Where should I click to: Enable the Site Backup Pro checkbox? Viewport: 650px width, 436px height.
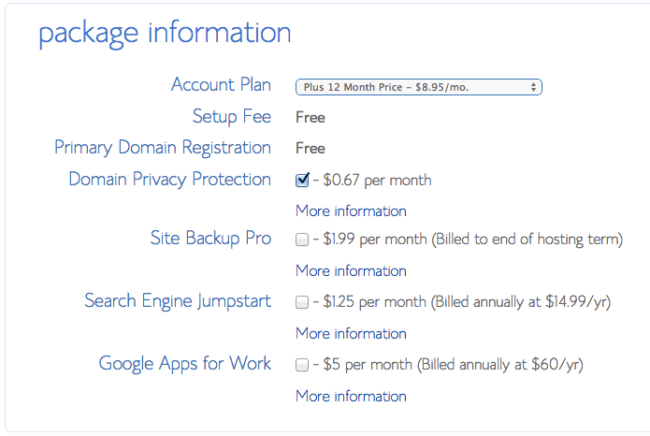coord(302,240)
